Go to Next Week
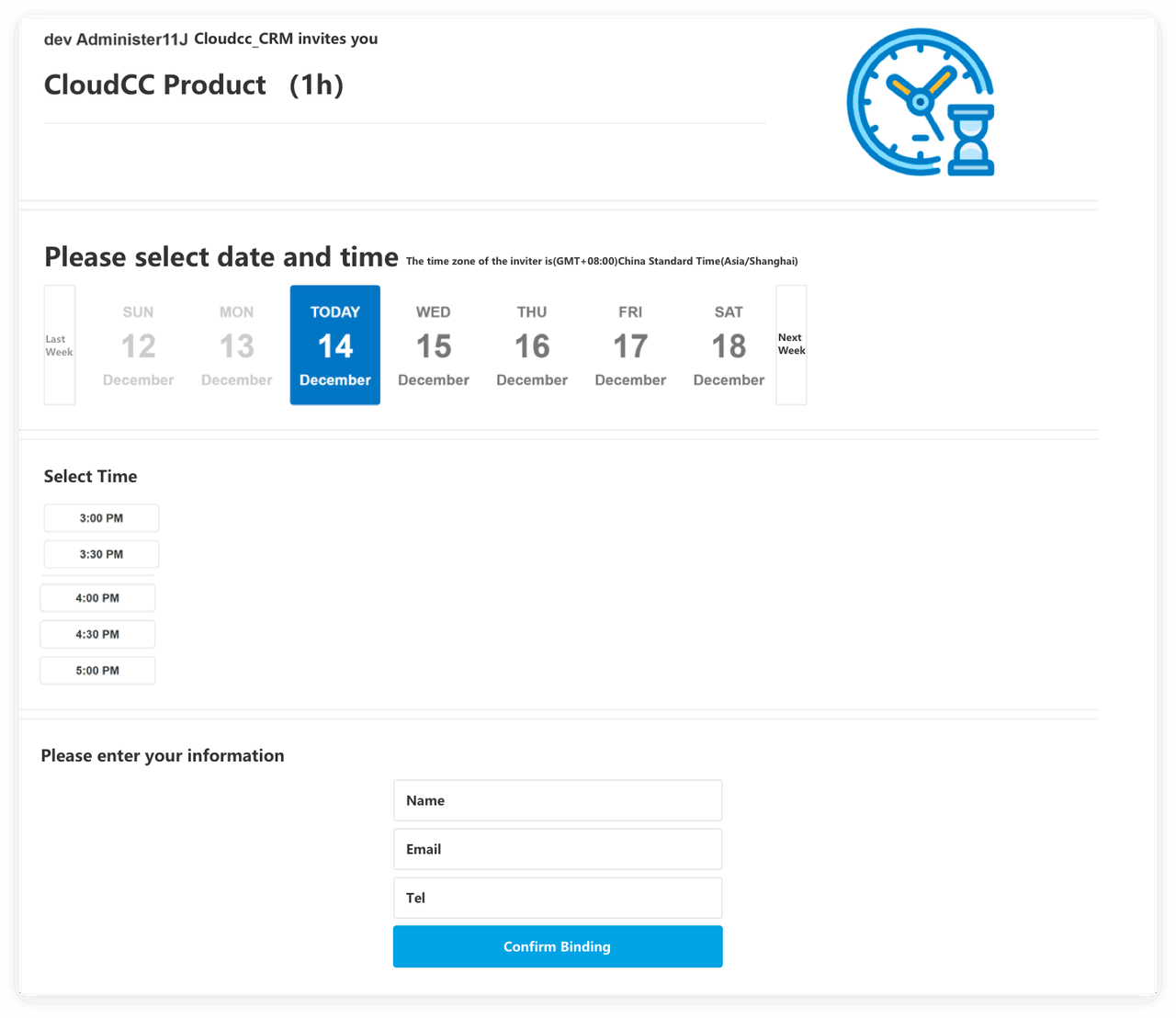The width and height of the screenshot is (1176, 1018). (x=791, y=345)
